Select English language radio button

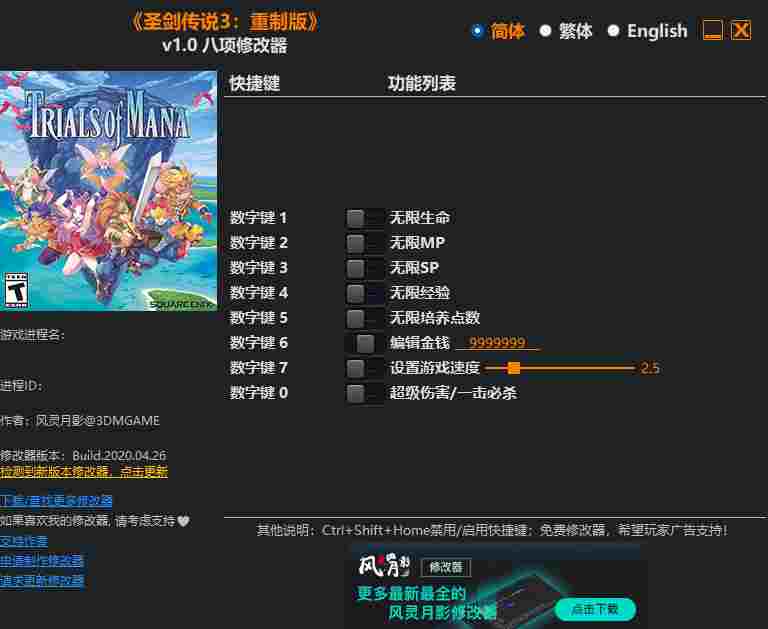tap(613, 31)
